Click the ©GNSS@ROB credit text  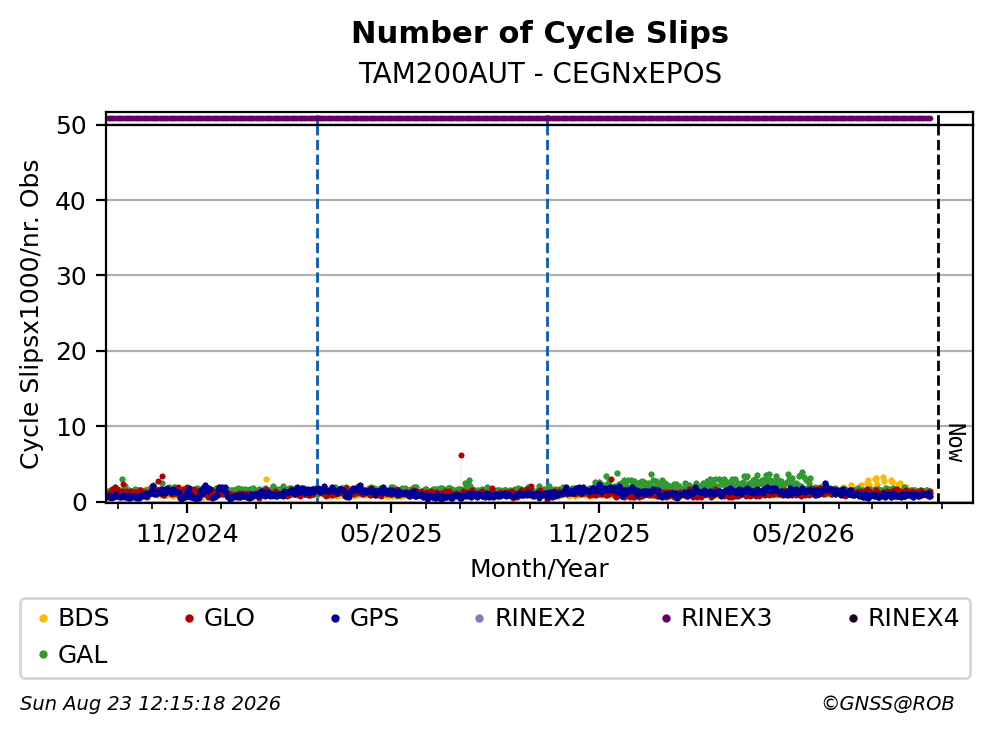point(888,704)
